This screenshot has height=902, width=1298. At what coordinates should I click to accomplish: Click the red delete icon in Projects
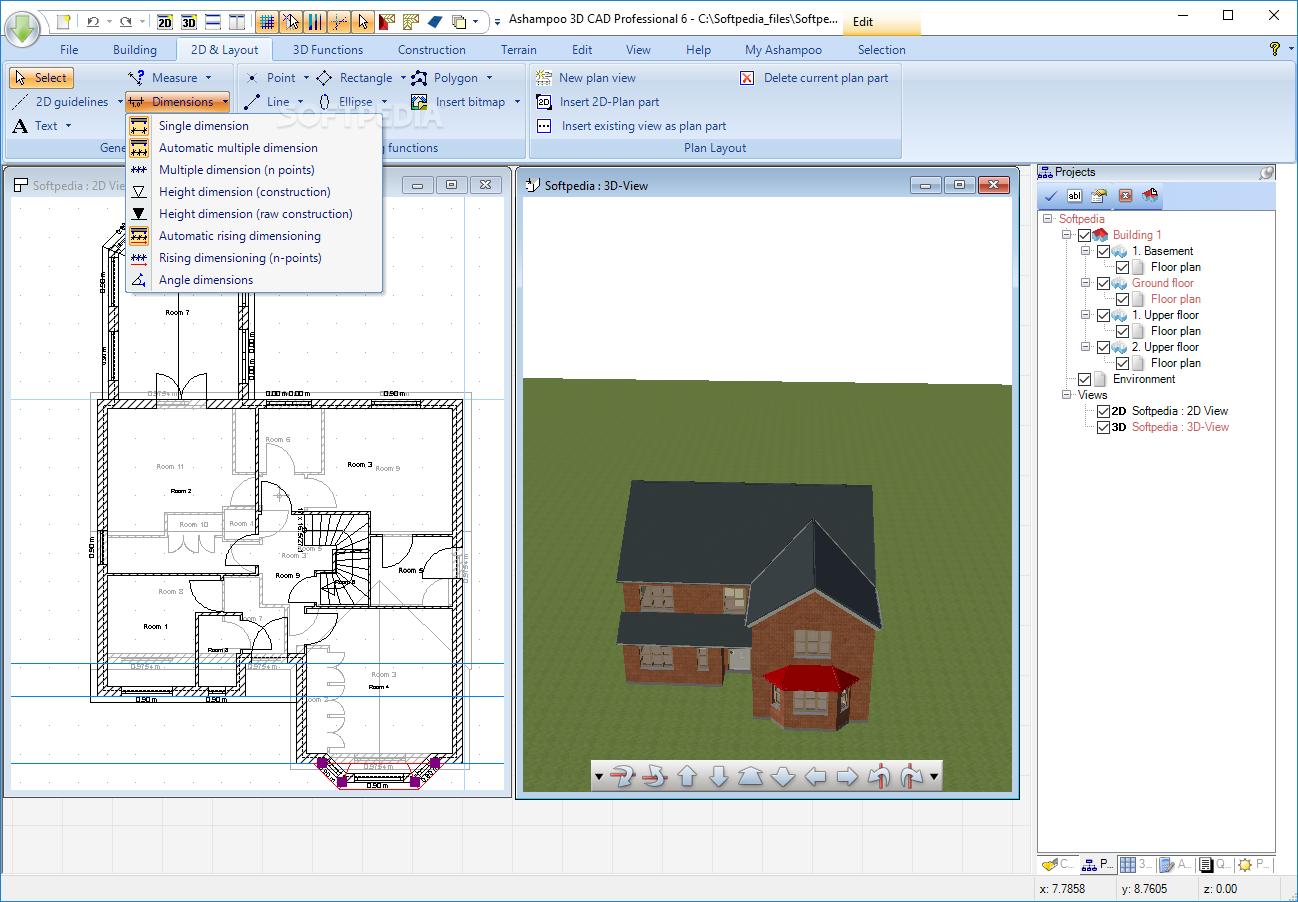pyautogui.click(x=1125, y=196)
